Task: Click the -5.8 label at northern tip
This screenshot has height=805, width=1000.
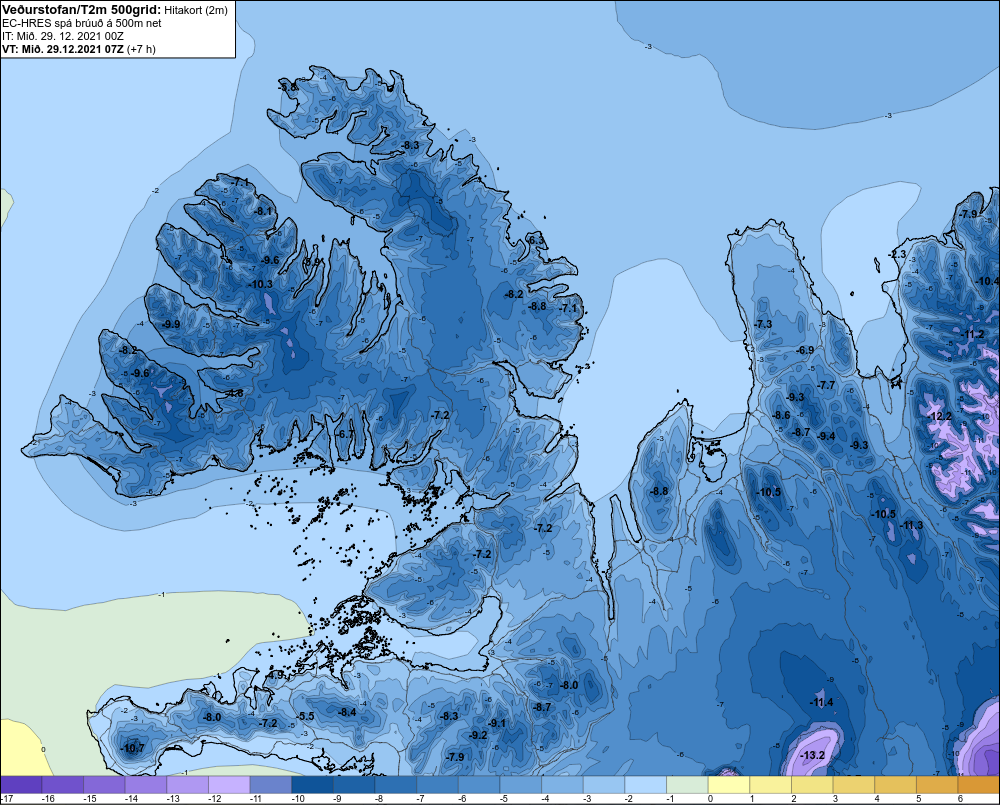Action: point(289,87)
